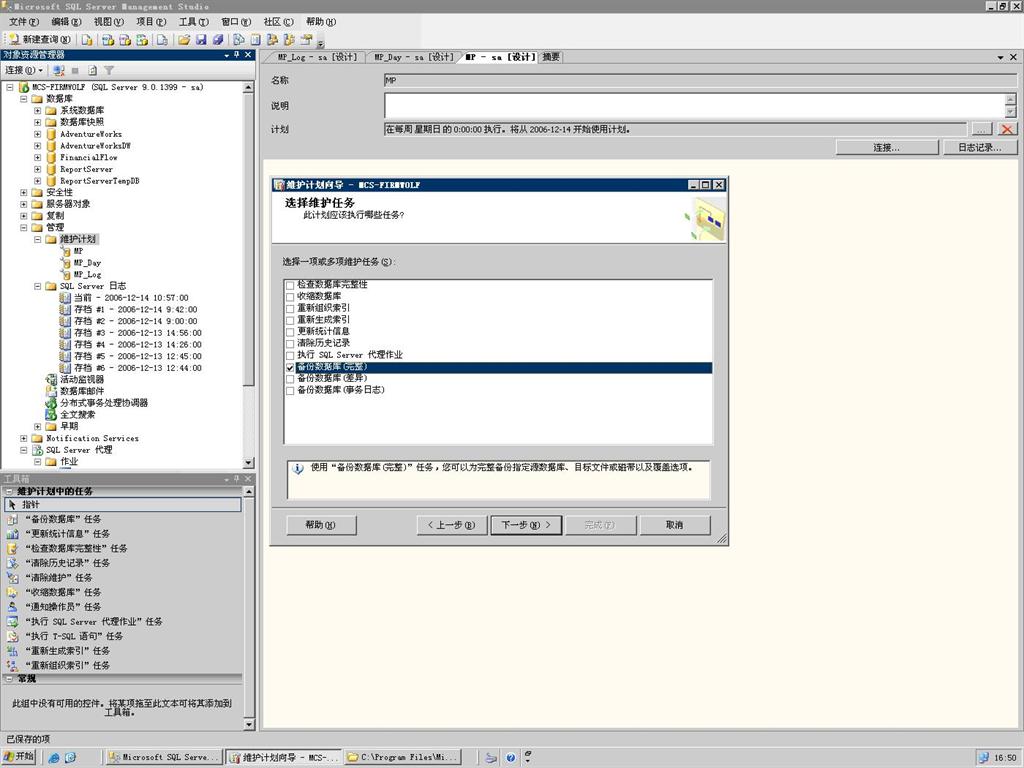Switch to C:\Program Files taskbar window
The image size is (1024, 768).
coord(403,758)
